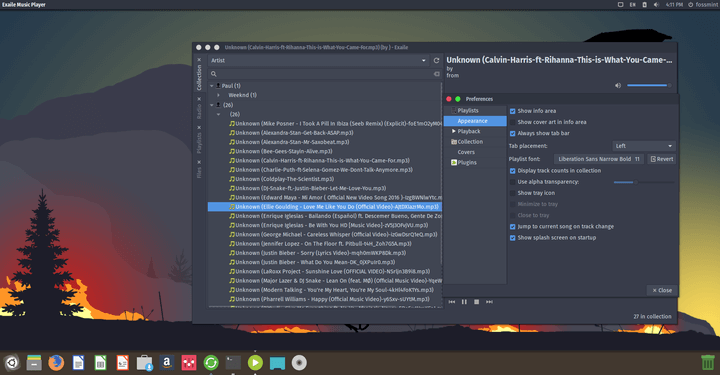
Task: Switch to Exaile via green play dock icon
Action: tap(255, 363)
